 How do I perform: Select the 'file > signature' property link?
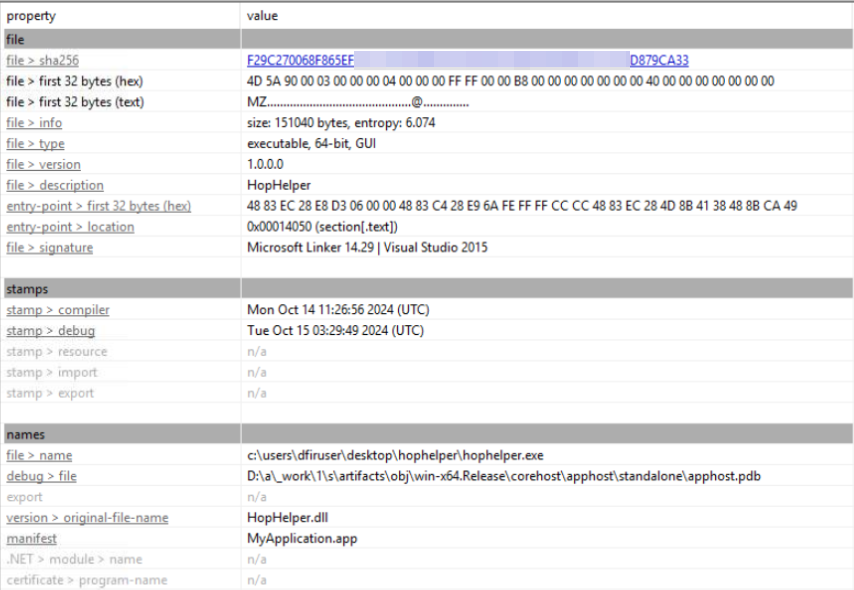point(49,248)
